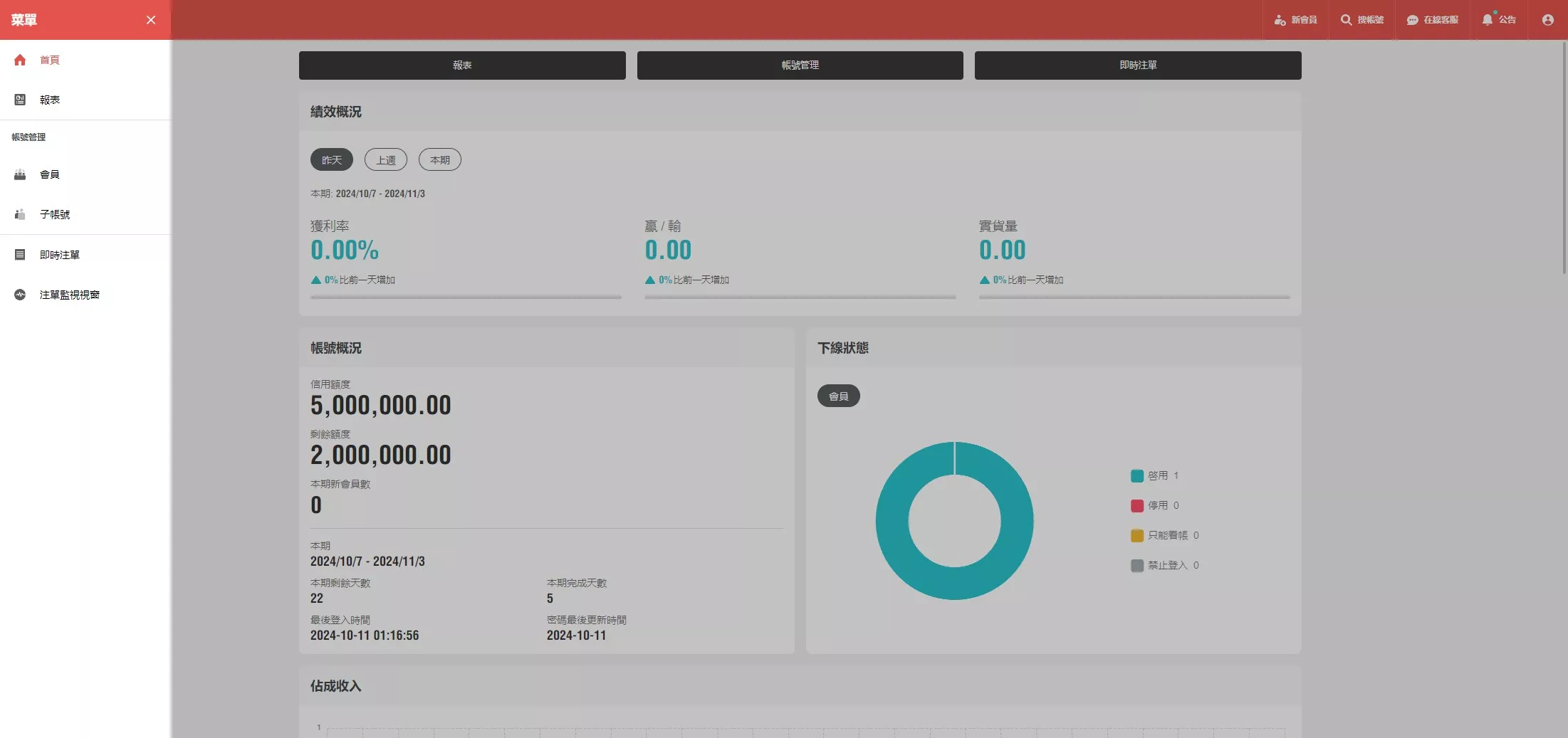The width and height of the screenshot is (1568, 738).
Task: Select the 昨天 period filter
Action: (331, 160)
